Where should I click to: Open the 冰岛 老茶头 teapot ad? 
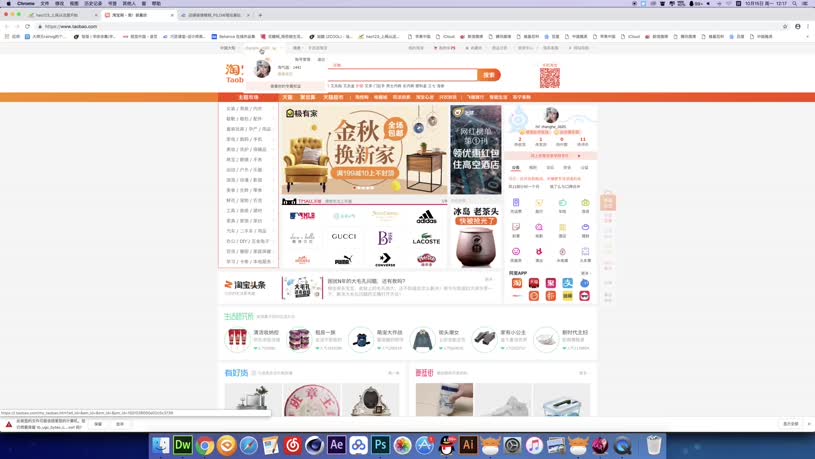click(x=476, y=237)
